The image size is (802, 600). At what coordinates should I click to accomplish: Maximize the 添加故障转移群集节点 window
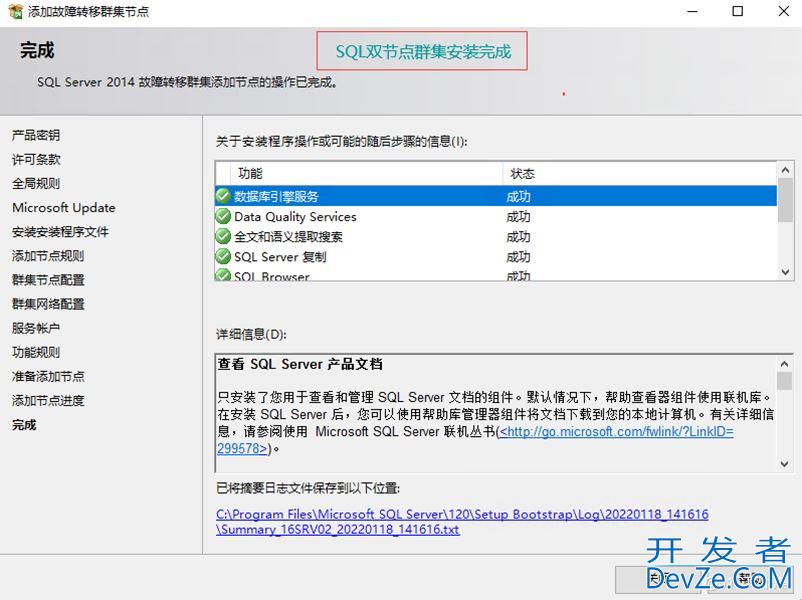pos(737,11)
